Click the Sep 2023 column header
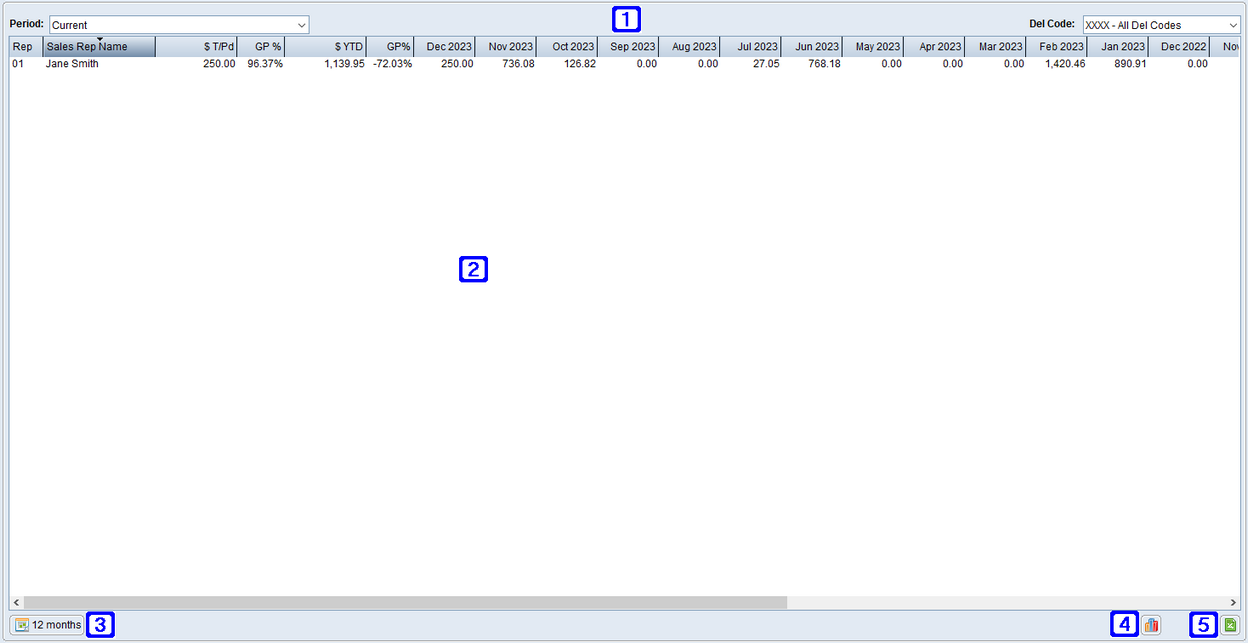 point(631,46)
